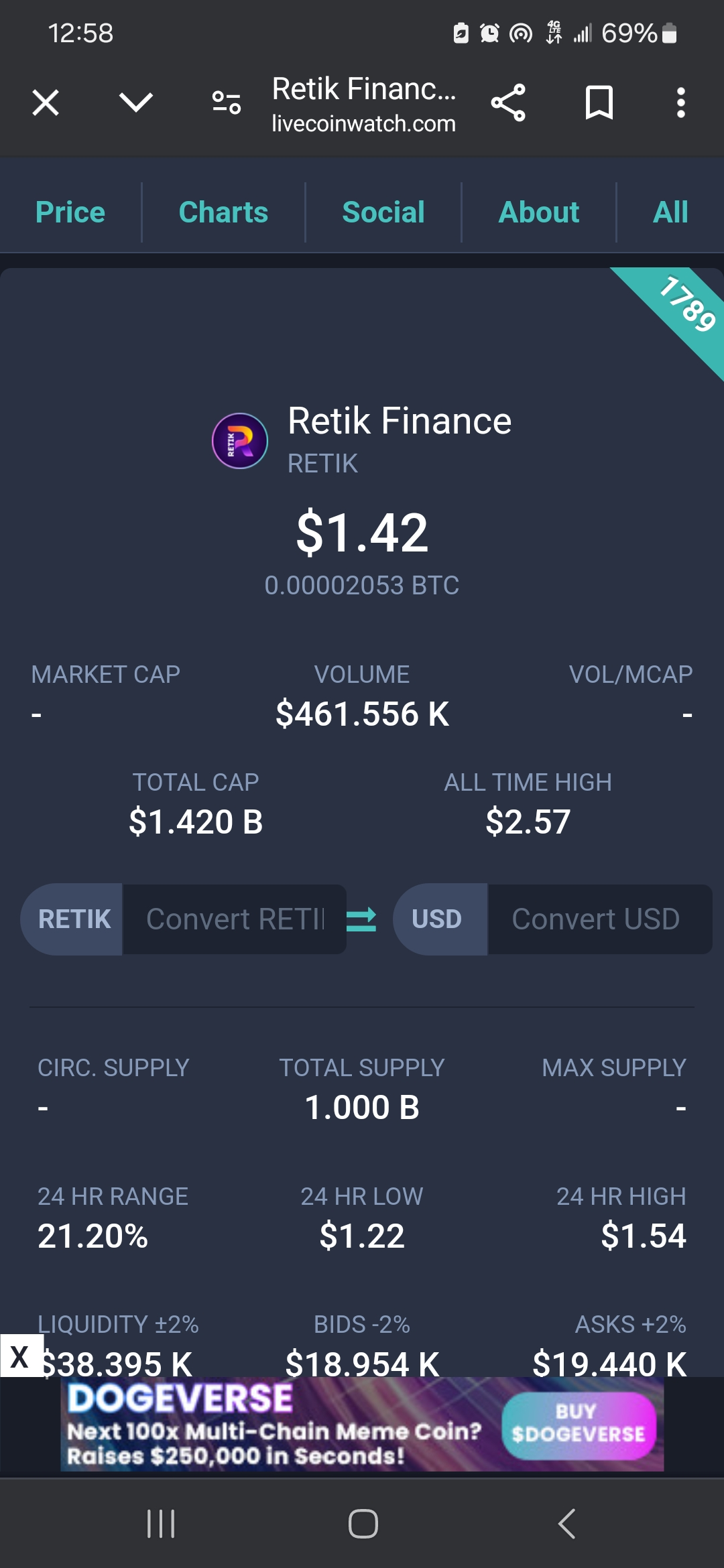This screenshot has height=1568, width=724.
Task: Close the browser tab with X
Action: [x=46, y=103]
